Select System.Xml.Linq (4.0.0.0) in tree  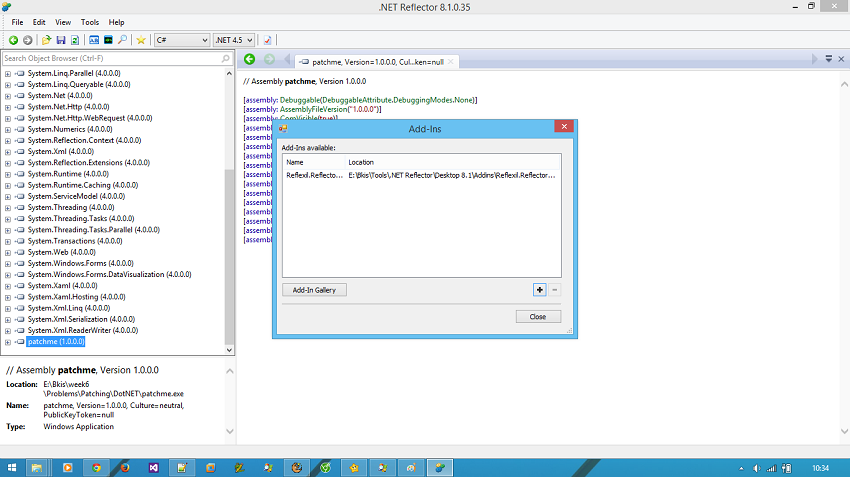[x=69, y=308]
